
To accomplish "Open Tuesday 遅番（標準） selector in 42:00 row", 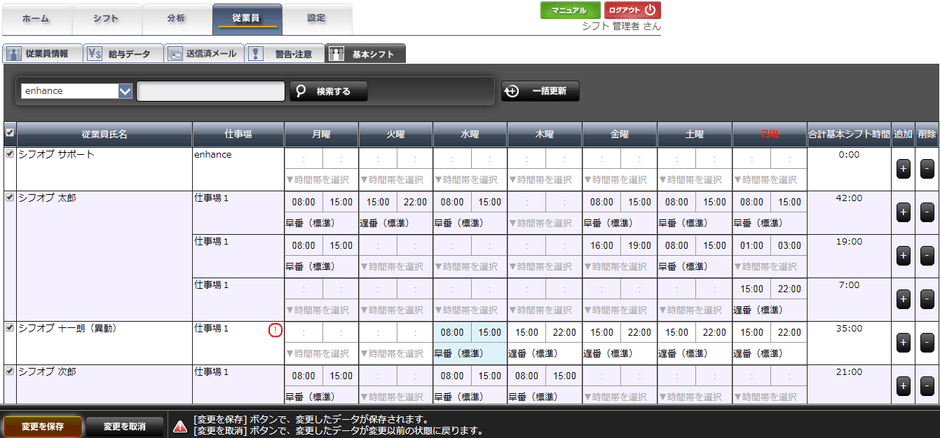I will tap(396, 223).
